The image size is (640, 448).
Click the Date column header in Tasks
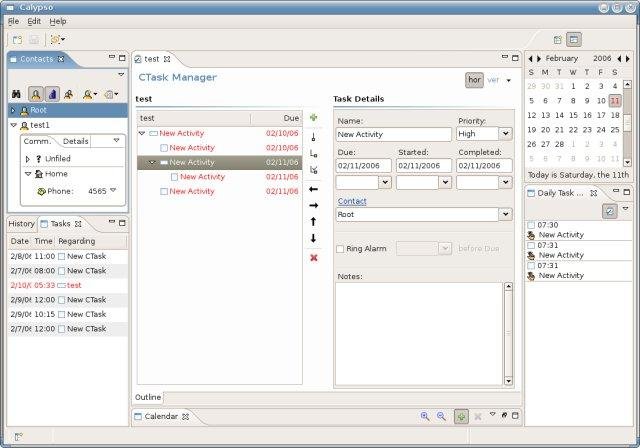pyautogui.click(x=20, y=241)
